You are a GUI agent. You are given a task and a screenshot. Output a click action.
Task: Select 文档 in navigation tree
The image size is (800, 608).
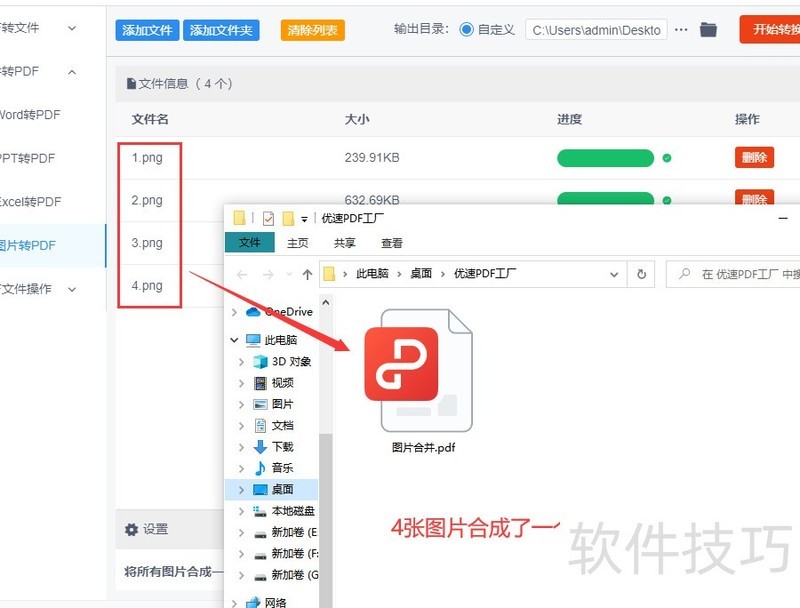coord(282,425)
